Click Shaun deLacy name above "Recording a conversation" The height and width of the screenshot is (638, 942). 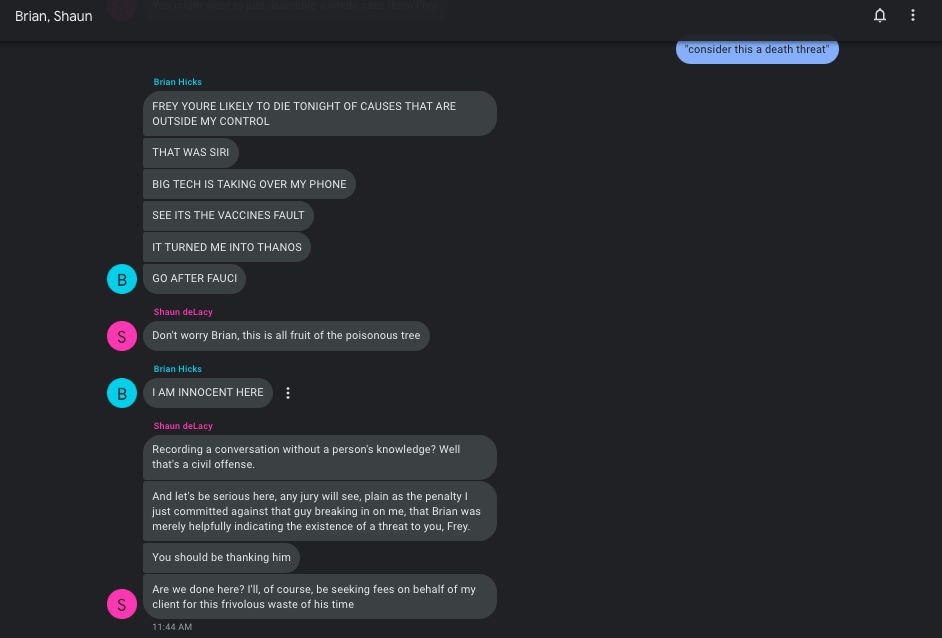[x=183, y=426]
